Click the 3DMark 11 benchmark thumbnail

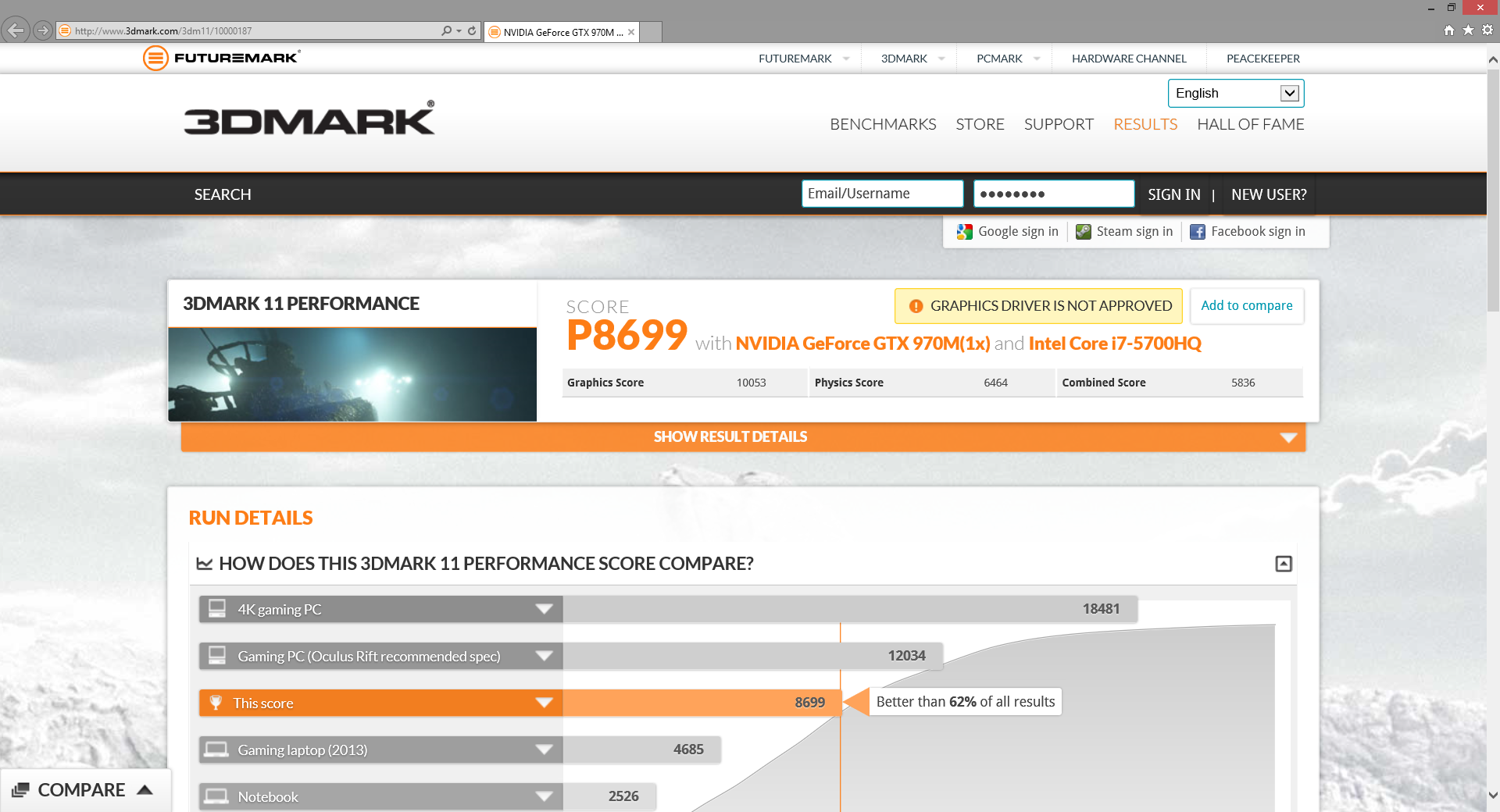352,375
